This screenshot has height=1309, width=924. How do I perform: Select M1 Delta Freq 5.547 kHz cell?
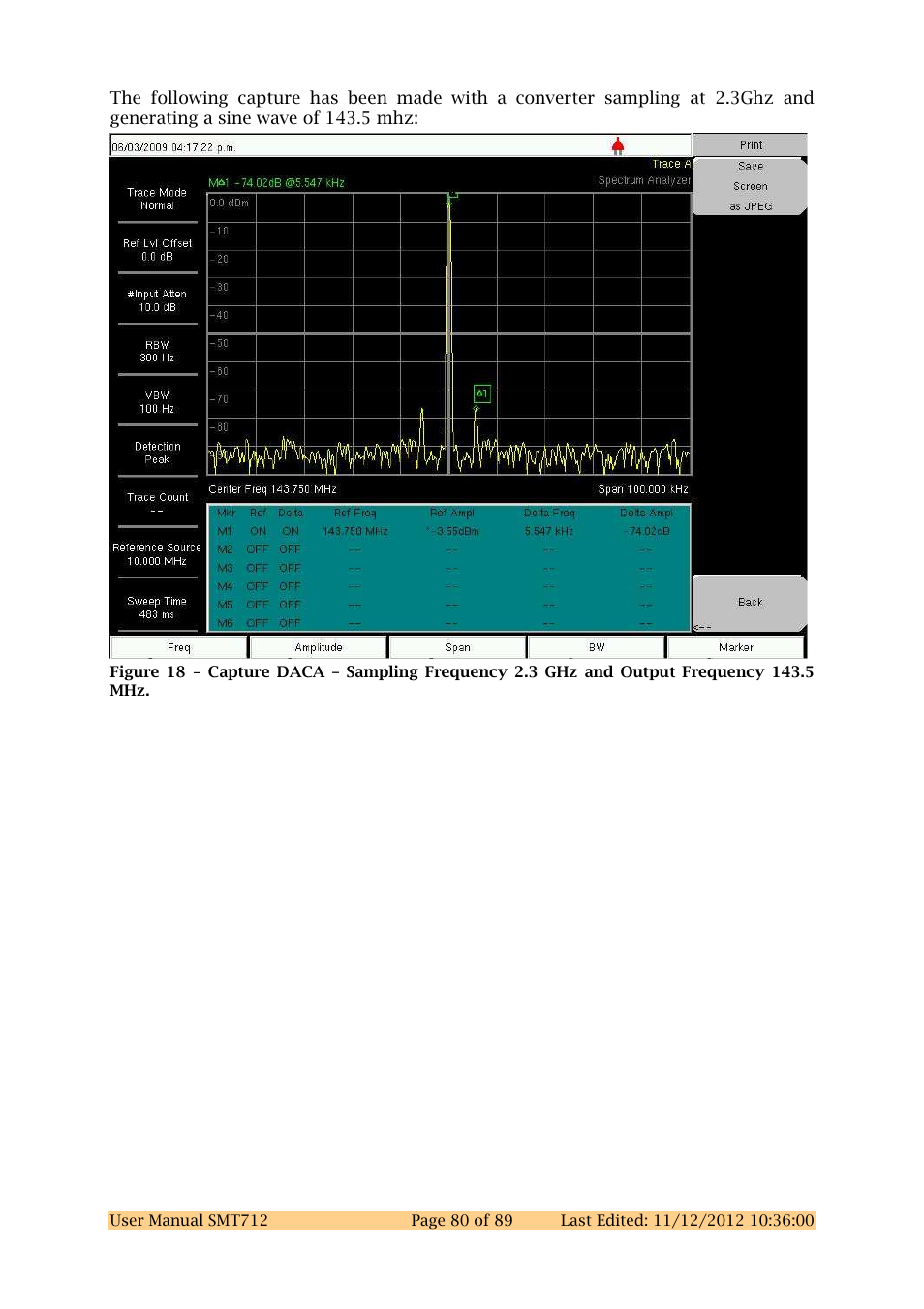(x=549, y=531)
